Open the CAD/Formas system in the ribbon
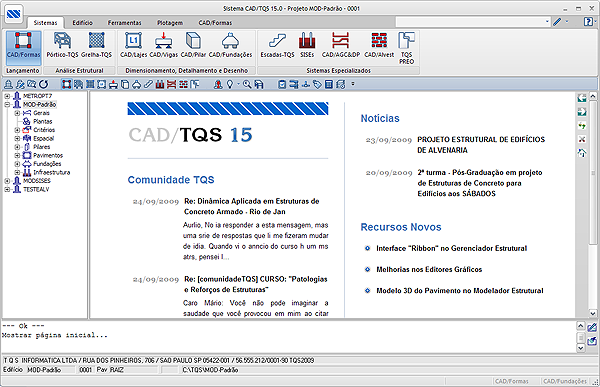Viewport: 600px width, 387px height. pos(23,47)
